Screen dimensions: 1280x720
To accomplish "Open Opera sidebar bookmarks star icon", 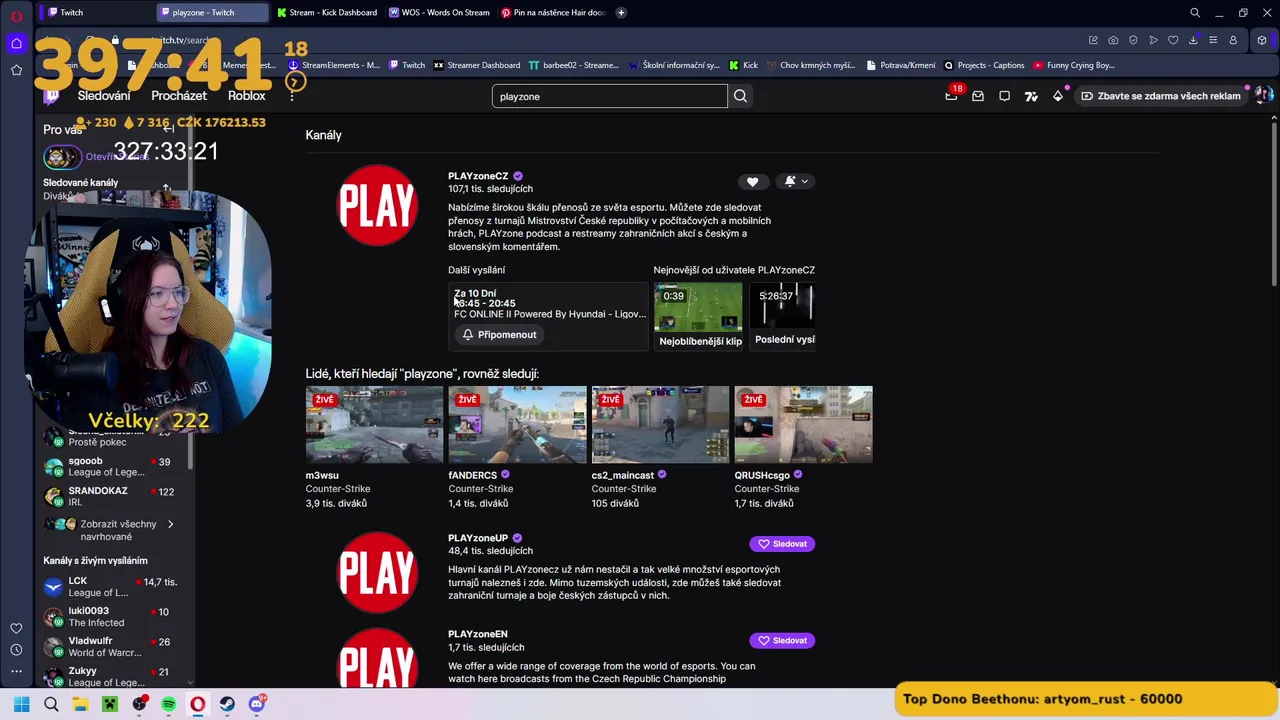I will click(16, 70).
